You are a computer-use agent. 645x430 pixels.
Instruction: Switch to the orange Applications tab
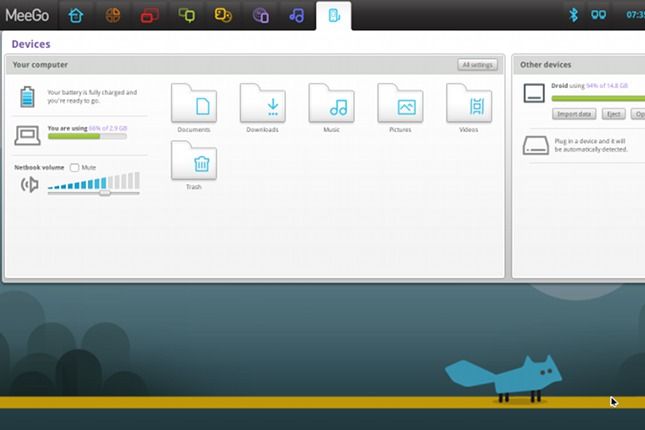click(x=113, y=15)
